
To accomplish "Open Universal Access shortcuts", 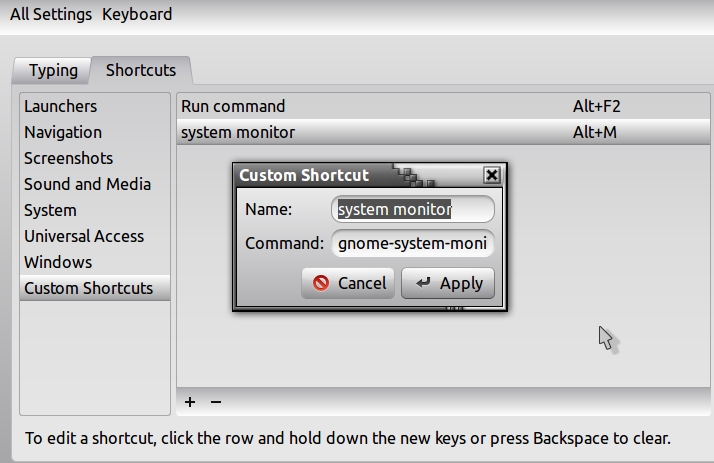I will [84, 236].
